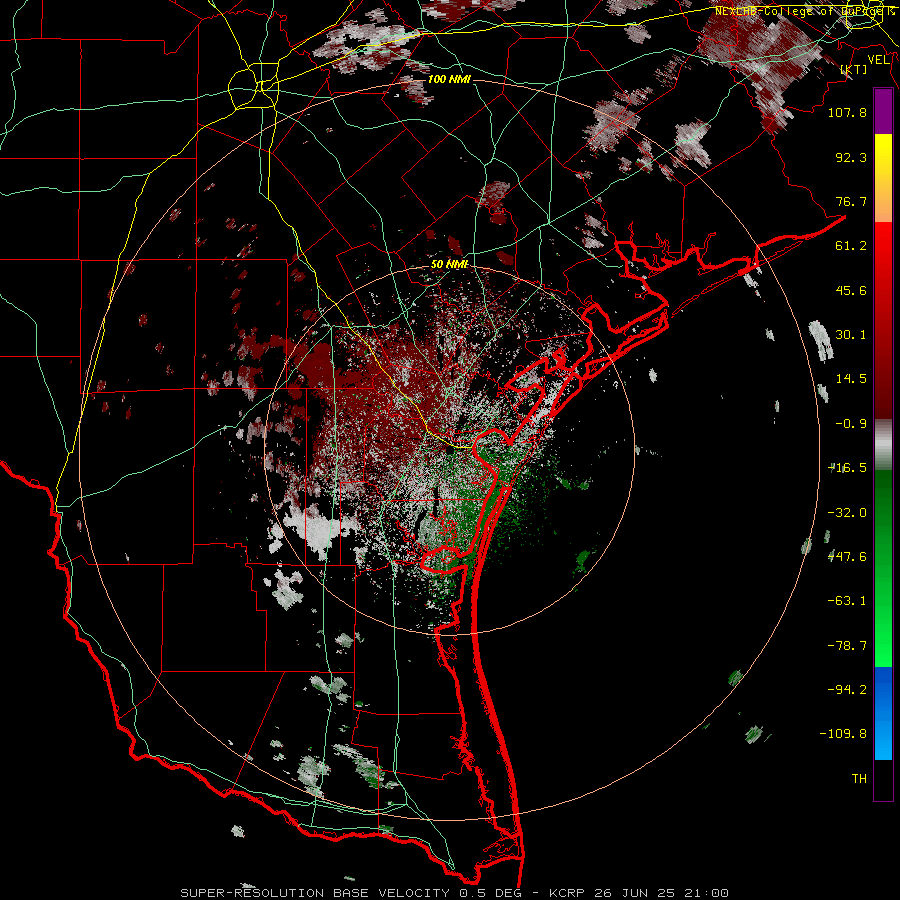The image size is (900, 900).
Task: Click the 50 NMI range ring label
Action: tap(449, 264)
